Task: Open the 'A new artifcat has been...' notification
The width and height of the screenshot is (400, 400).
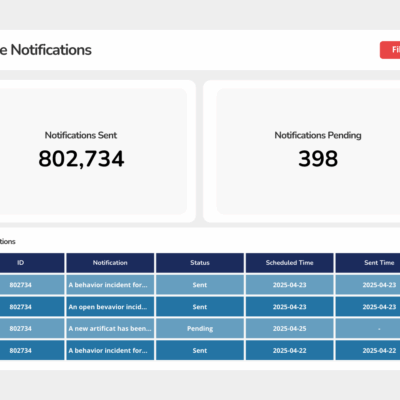Action: pos(110,329)
